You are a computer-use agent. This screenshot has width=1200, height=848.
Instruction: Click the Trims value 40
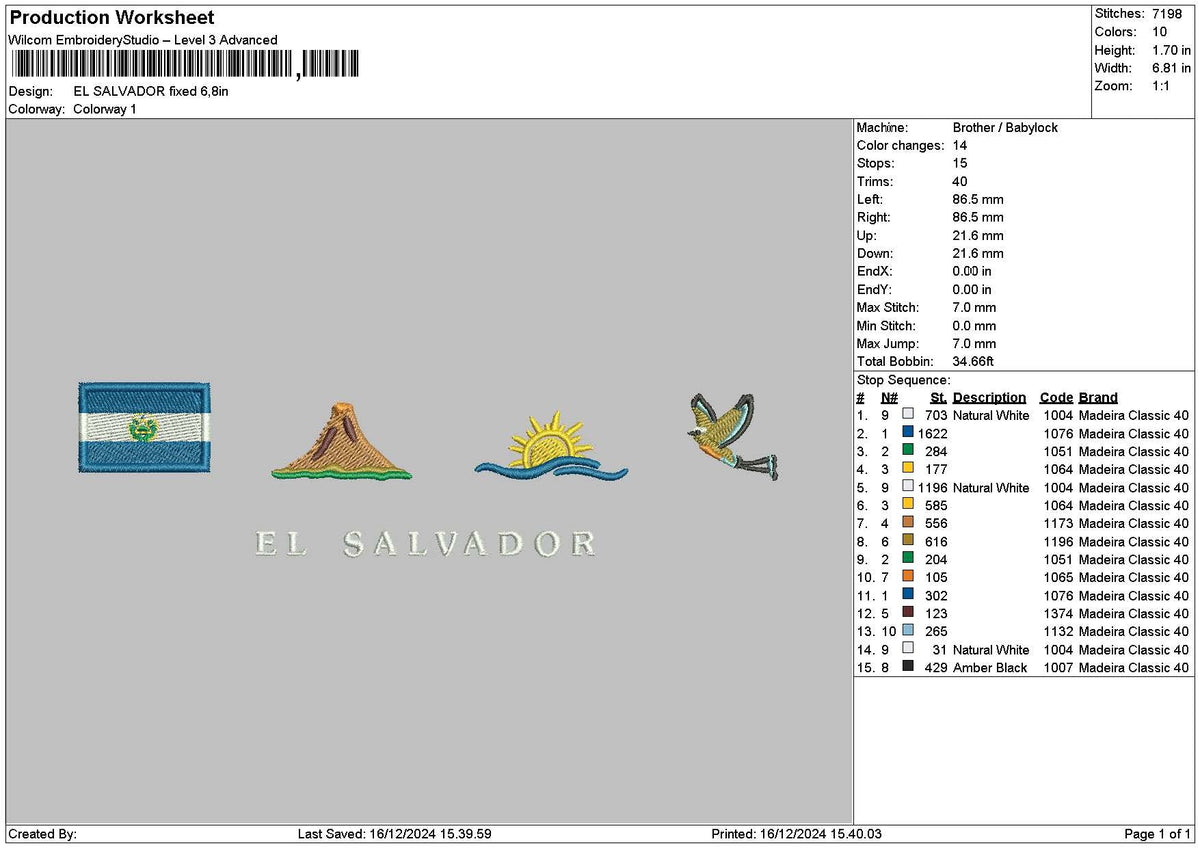pyautogui.click(x=960, y=182)
